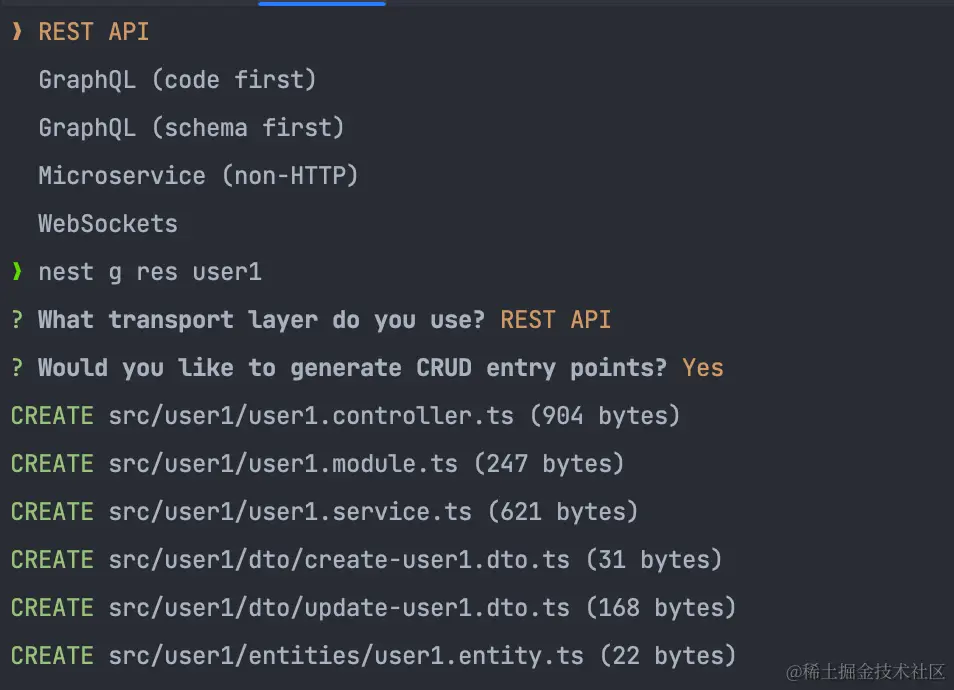Select the Microservice (non-HTTP) option

[198, 176]
